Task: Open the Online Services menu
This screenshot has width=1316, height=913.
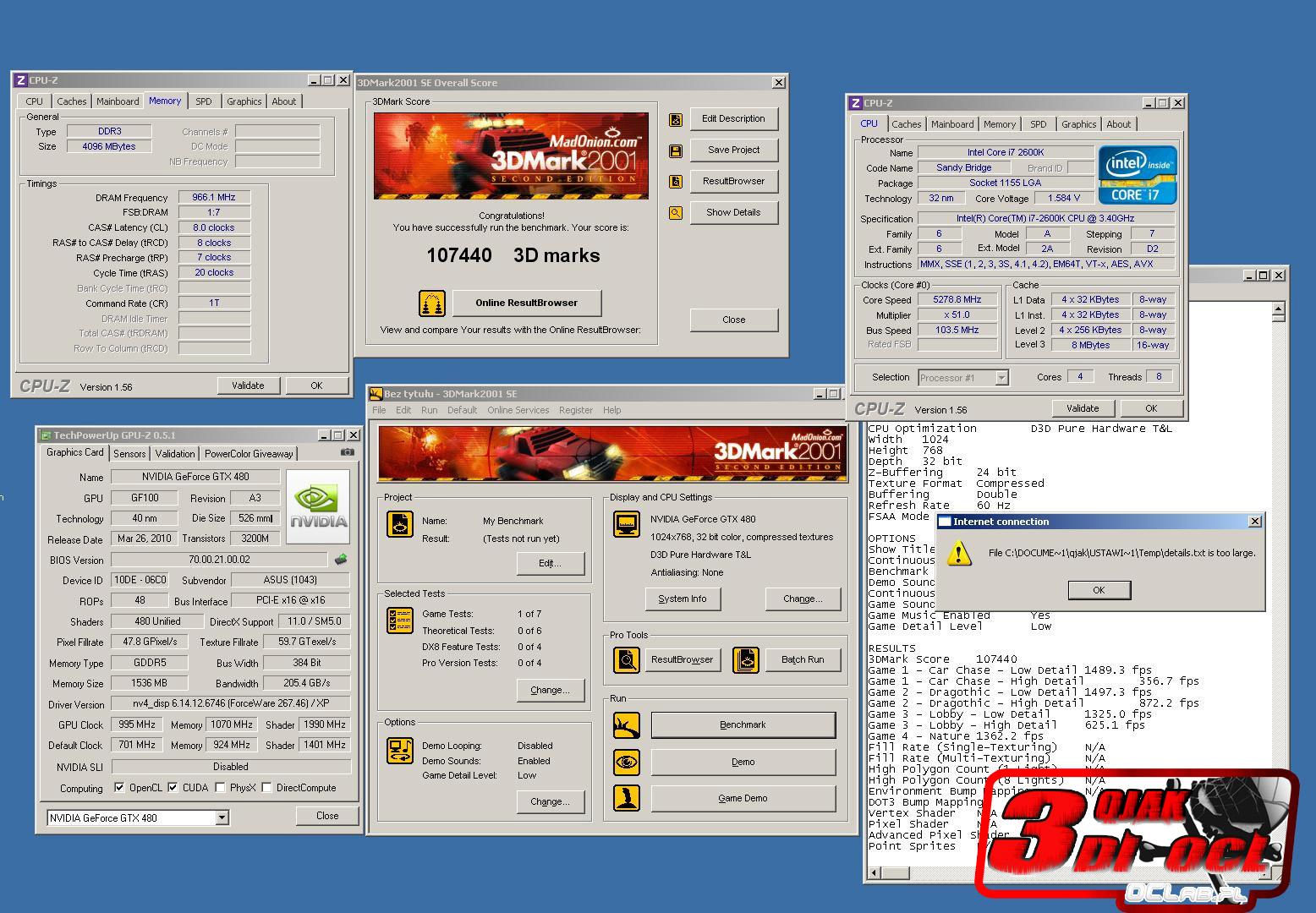Action: (518, 410)
